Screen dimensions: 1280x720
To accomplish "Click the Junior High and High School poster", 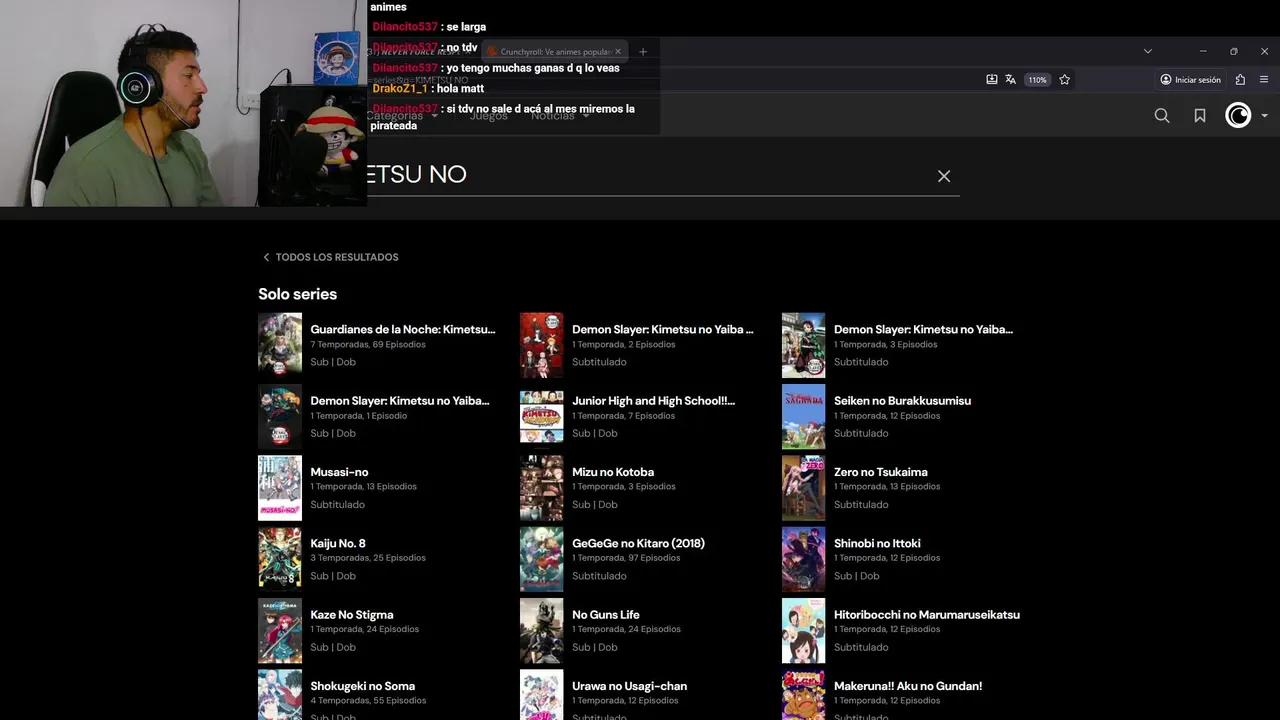I will pos(542,416).
